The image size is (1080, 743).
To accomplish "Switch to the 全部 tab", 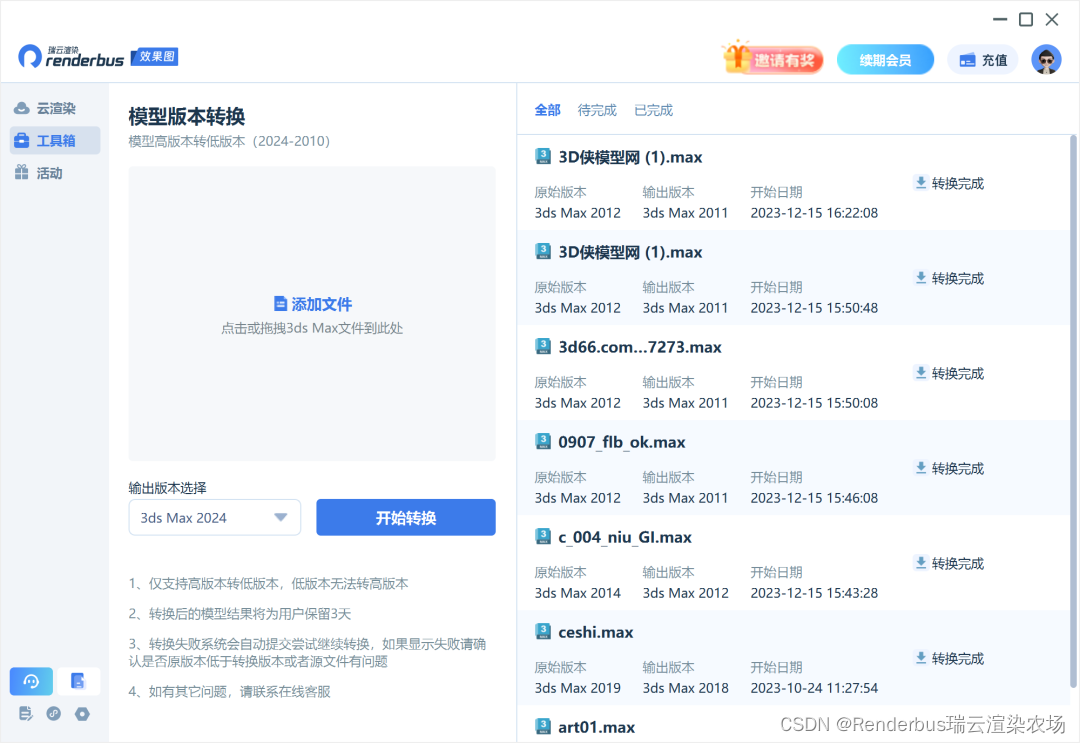I will (548, 110).
